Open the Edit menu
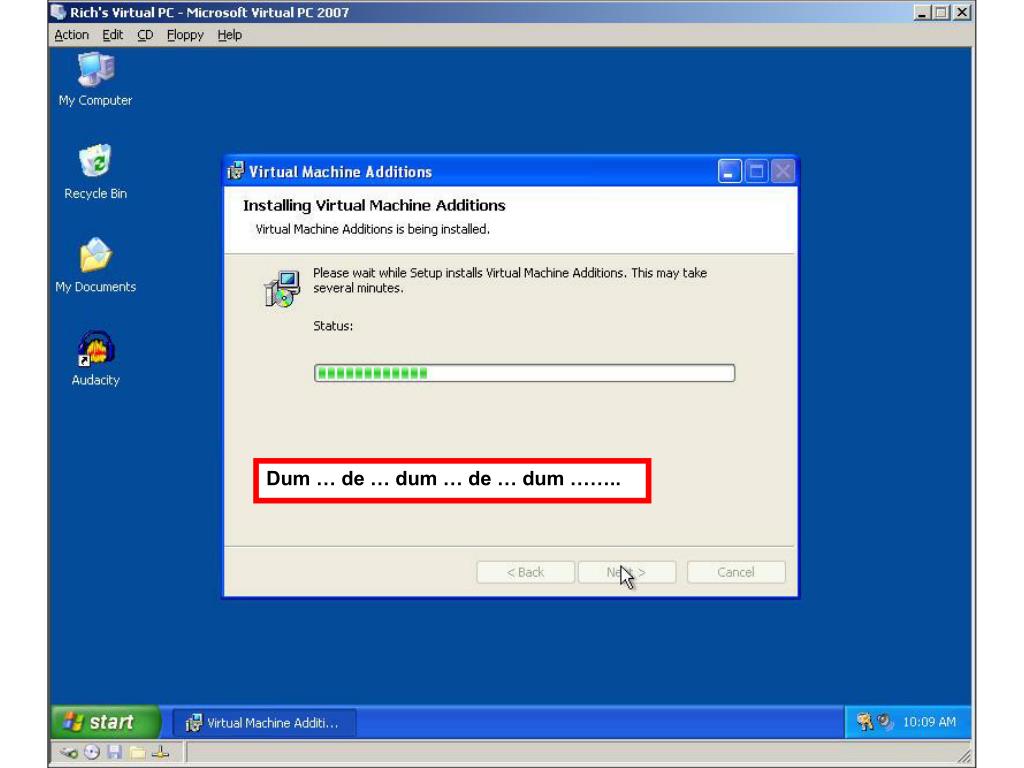 pos(112,35)
